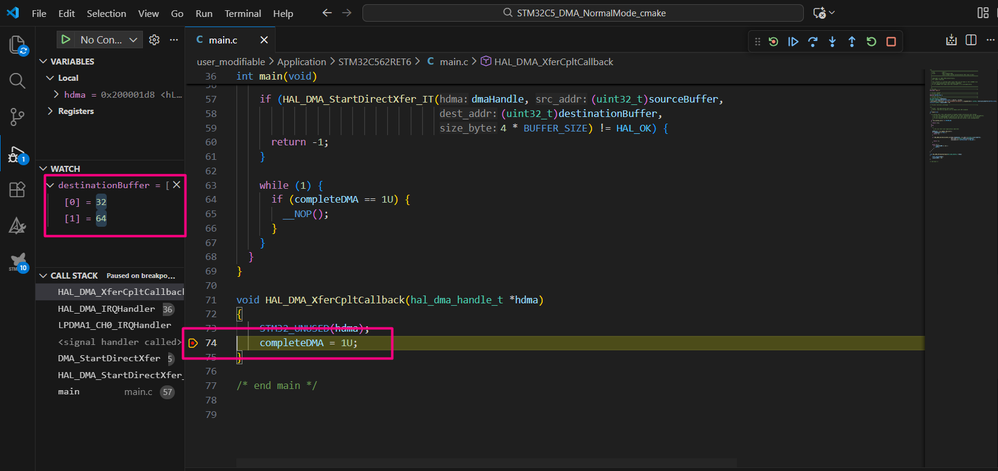Screen dimensions: 998x471
Task: Open the View menu
Action: click(148, 13)
